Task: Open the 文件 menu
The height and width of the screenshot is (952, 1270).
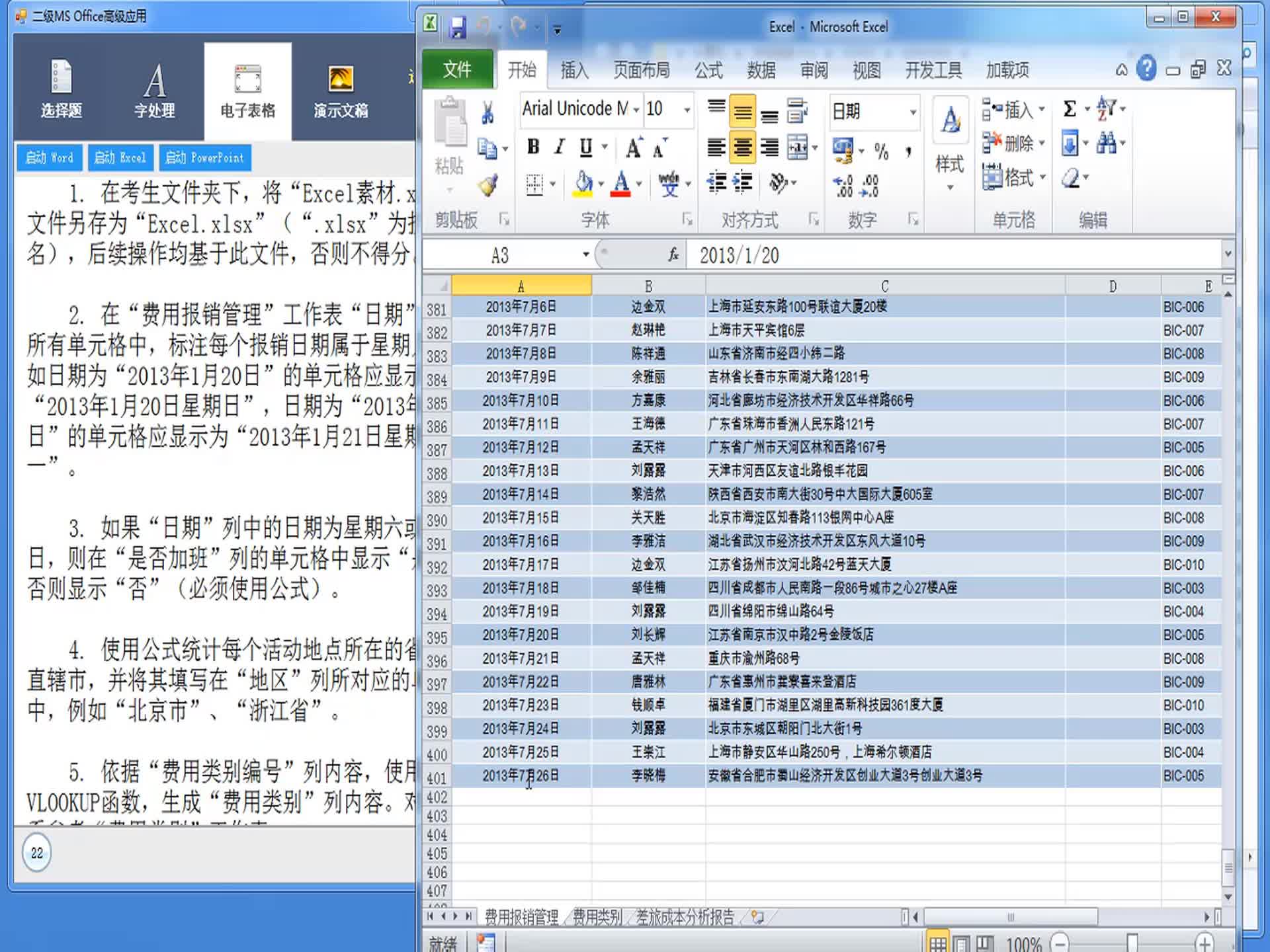Action: tap(457, 69)
